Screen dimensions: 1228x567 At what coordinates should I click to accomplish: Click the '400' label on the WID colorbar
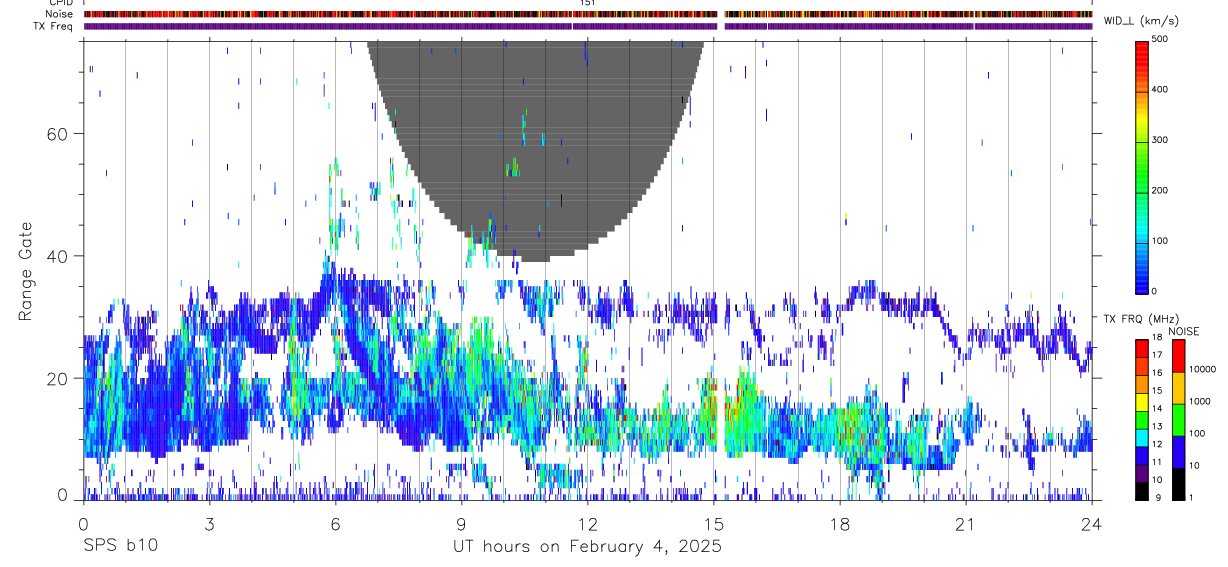coord(1160,89)
